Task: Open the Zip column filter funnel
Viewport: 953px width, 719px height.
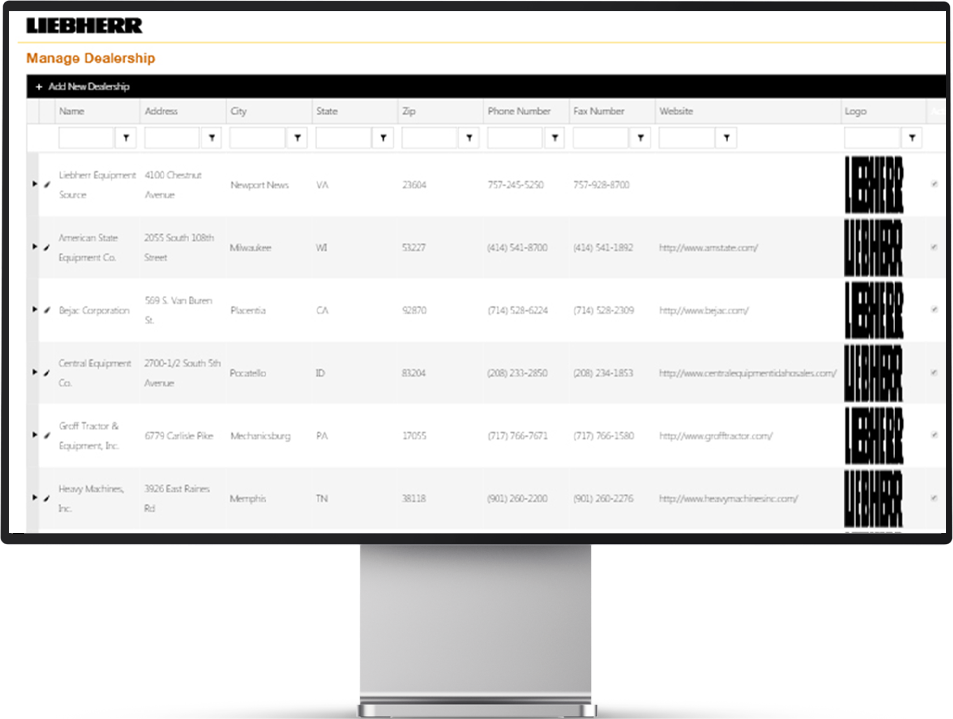Action: coord(469,137)
